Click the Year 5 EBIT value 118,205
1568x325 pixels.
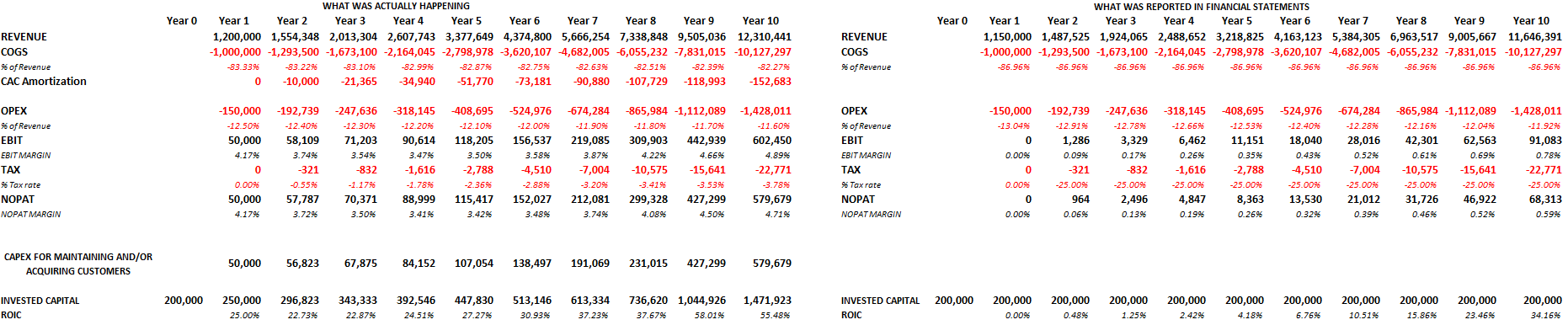tap(474, 141)
